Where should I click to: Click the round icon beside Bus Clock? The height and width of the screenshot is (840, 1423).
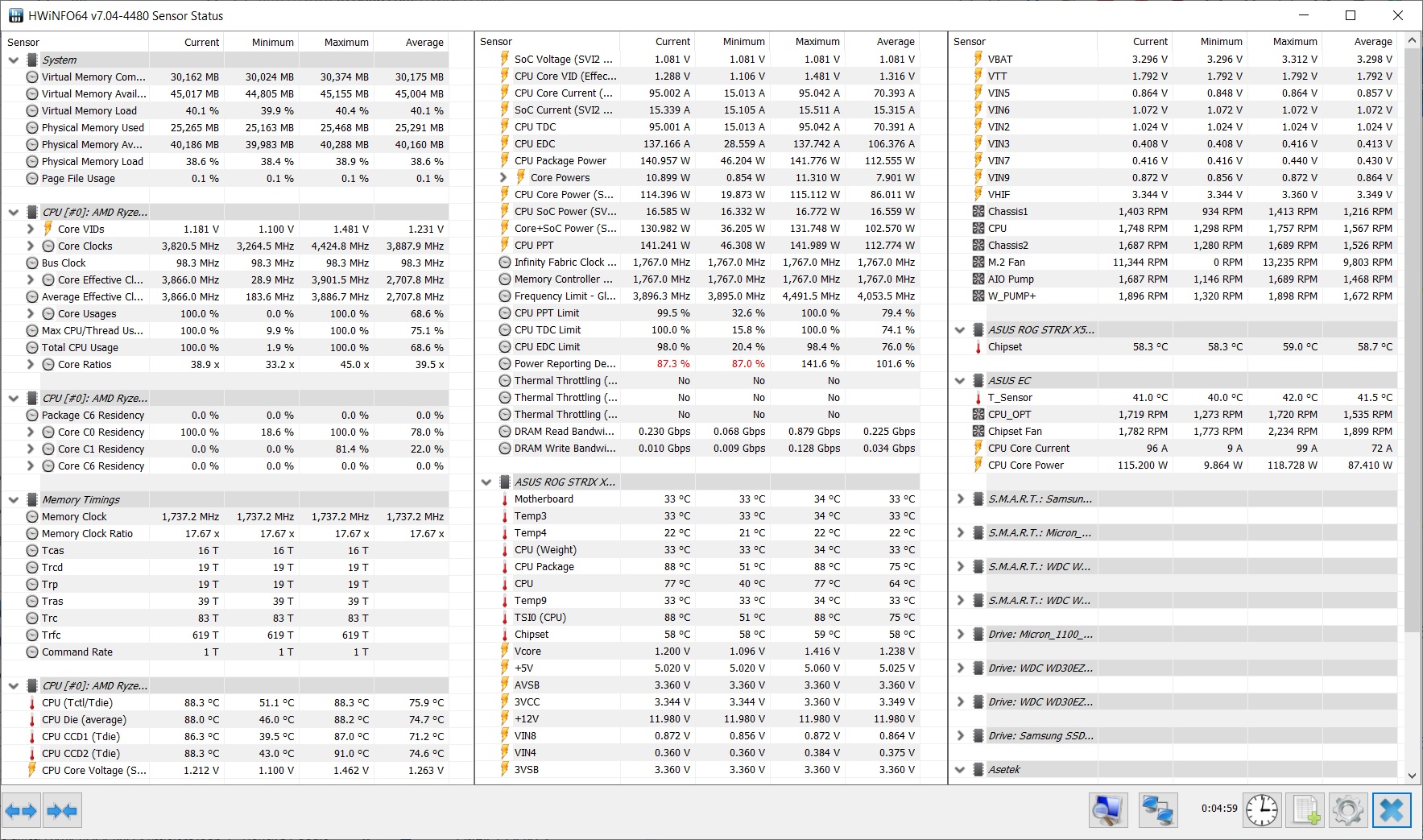pyautogui.click(x=32, y=263)
